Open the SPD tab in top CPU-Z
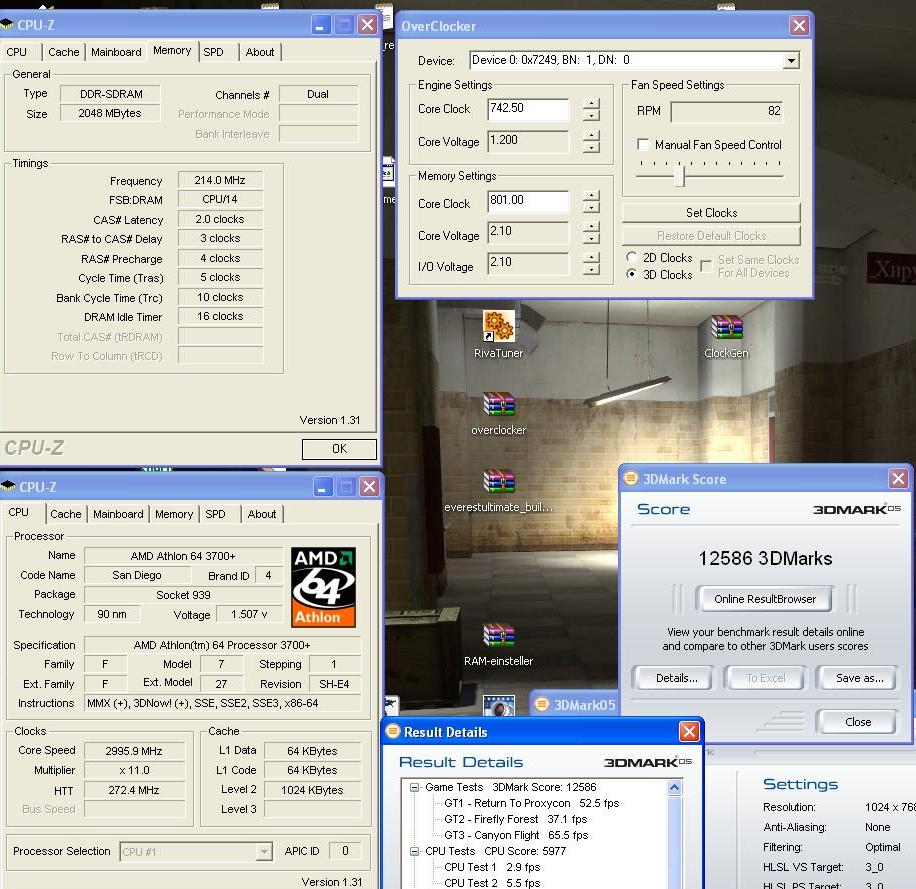 tap(213, 52)
